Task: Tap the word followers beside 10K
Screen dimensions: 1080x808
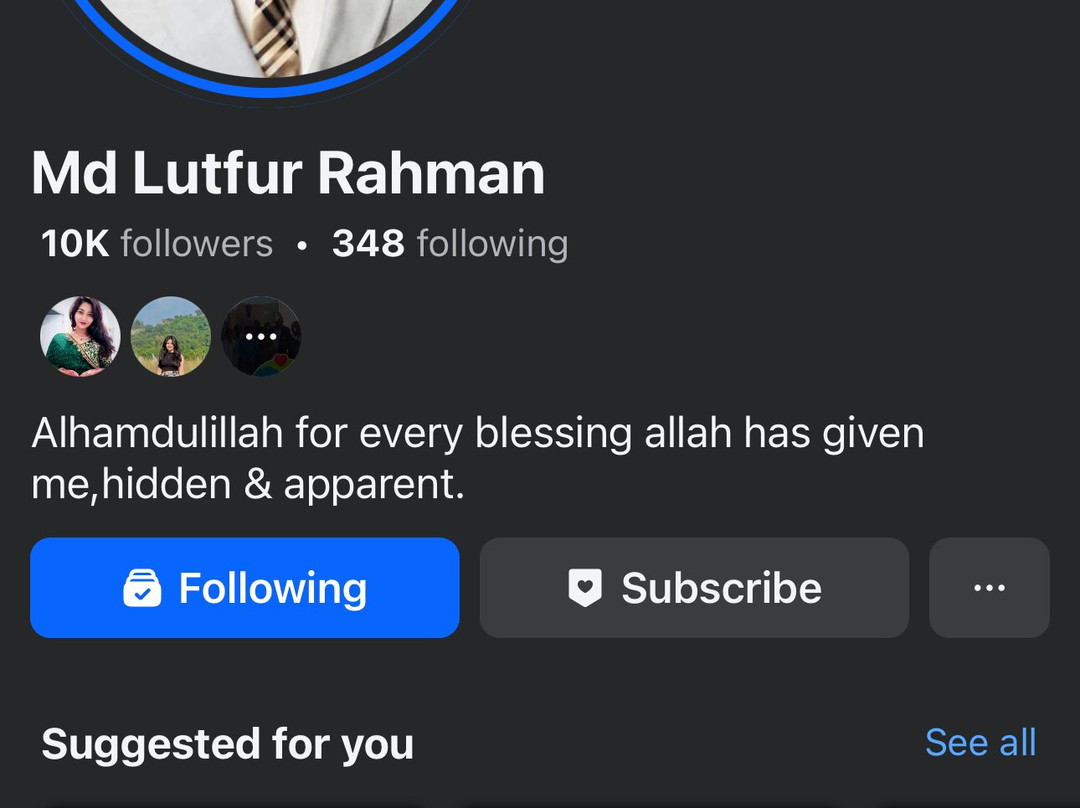Action: click(197, 243)
